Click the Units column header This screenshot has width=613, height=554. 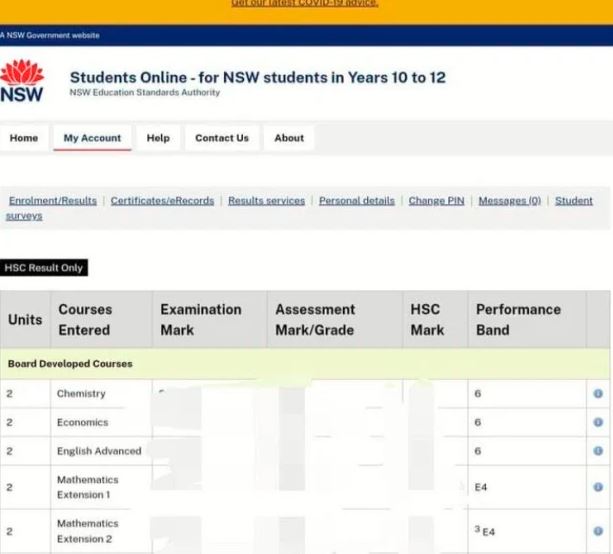point(25,320)
